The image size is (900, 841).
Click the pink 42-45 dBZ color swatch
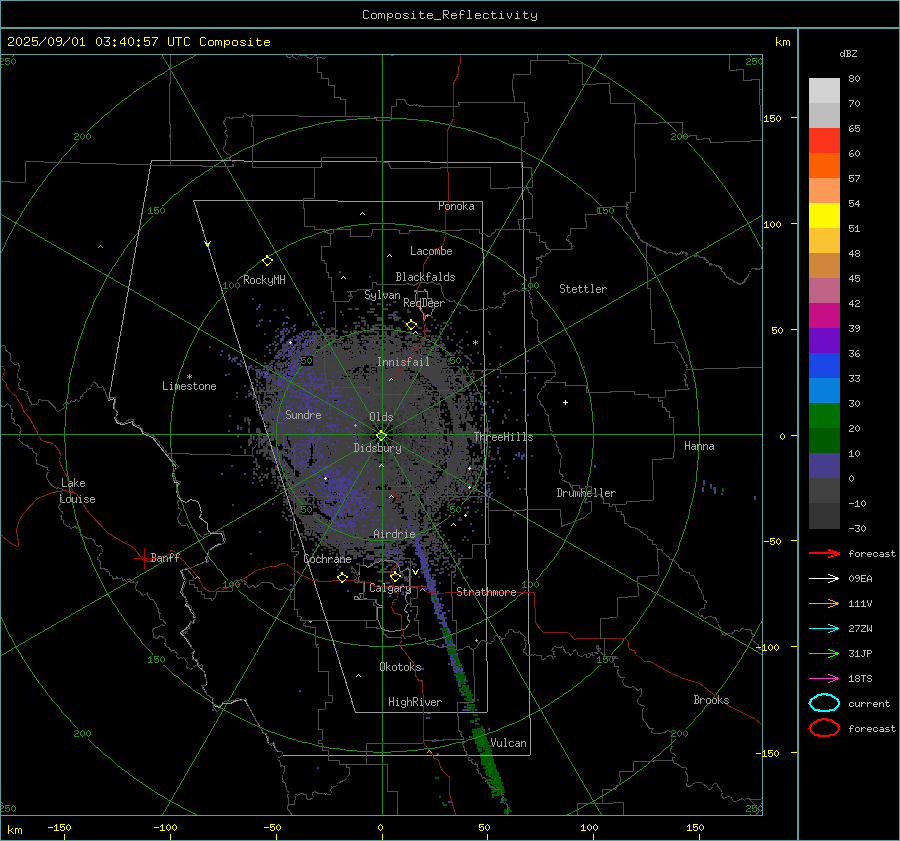824,290
